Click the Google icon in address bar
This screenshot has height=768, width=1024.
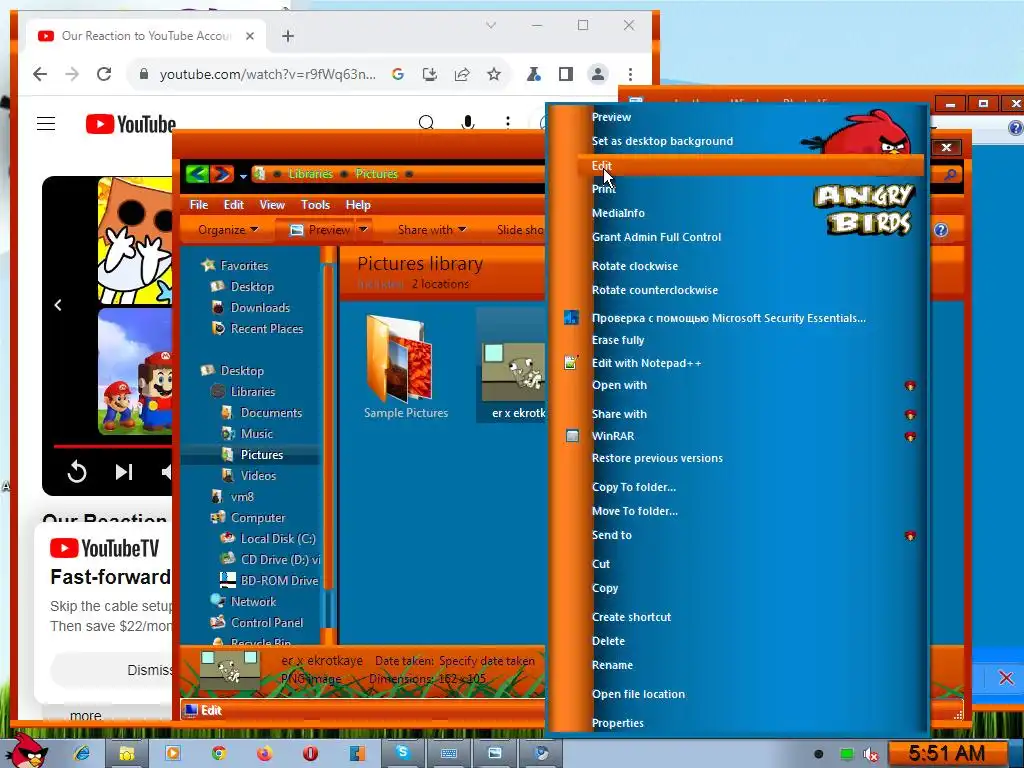[x=398, y=74]
